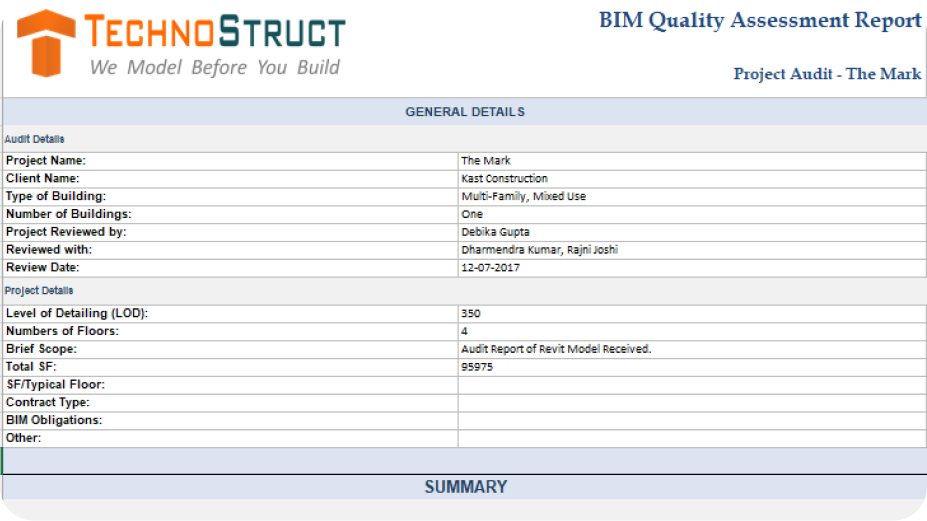Click the 'We Model Before You Build' tagline
This screenshot has height=521, width=927.
pos(215,67)
